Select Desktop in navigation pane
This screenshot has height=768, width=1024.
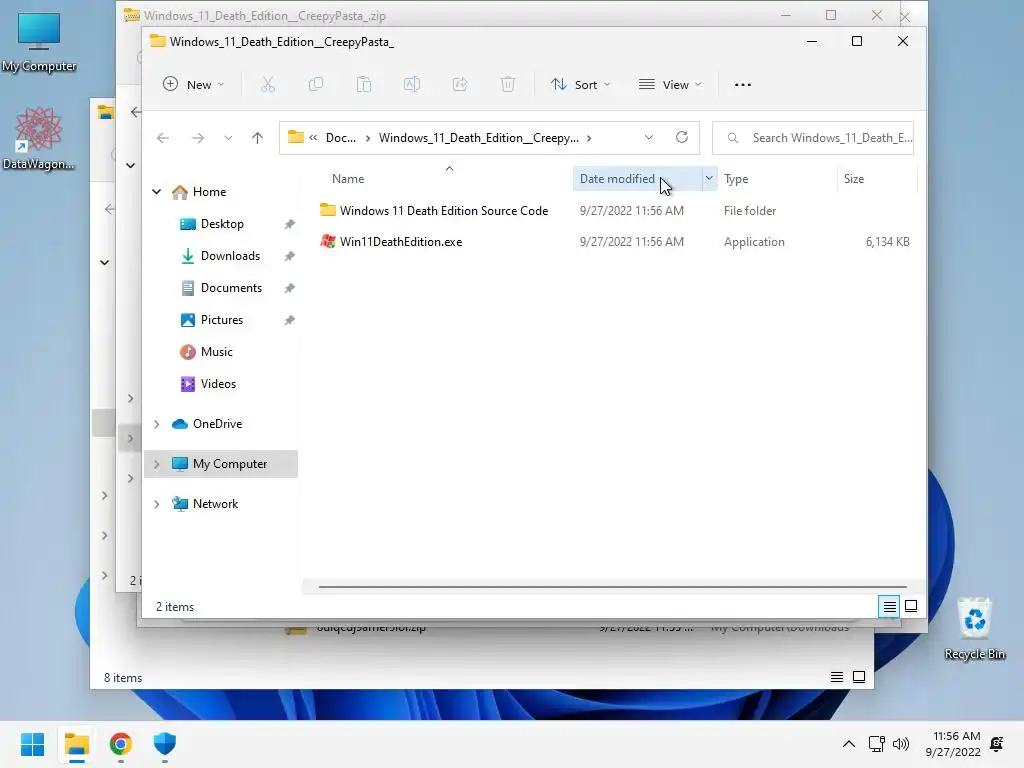point(222,224)
